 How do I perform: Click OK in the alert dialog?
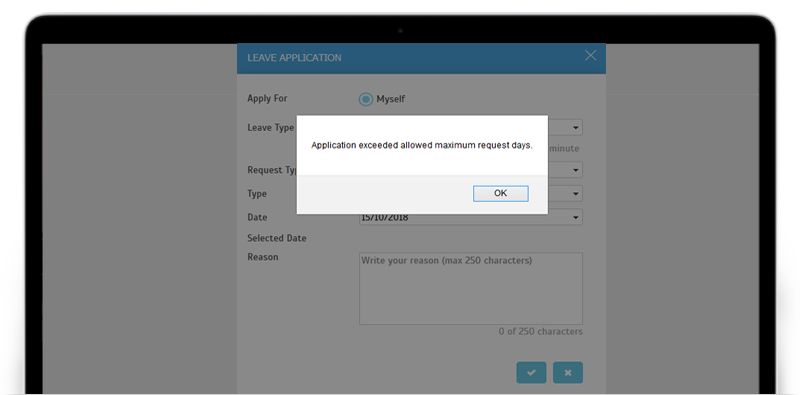(x=501, y=193)
